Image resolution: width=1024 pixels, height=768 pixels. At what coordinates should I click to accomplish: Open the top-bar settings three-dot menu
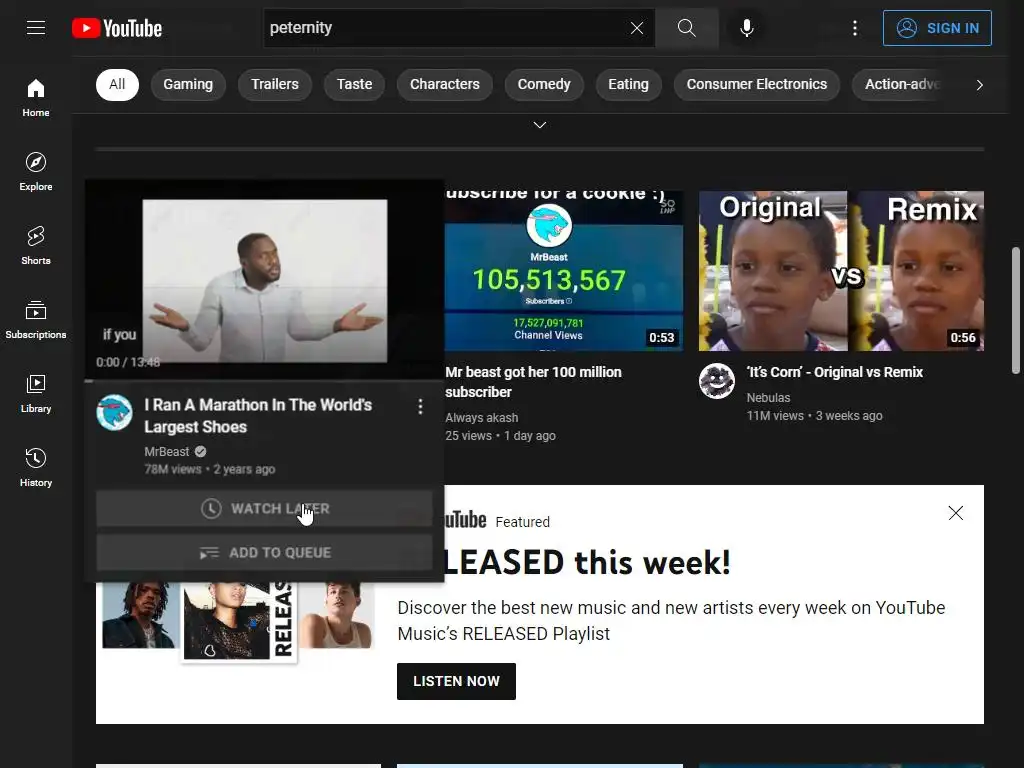pyautogui.click(x=855, y=27)
